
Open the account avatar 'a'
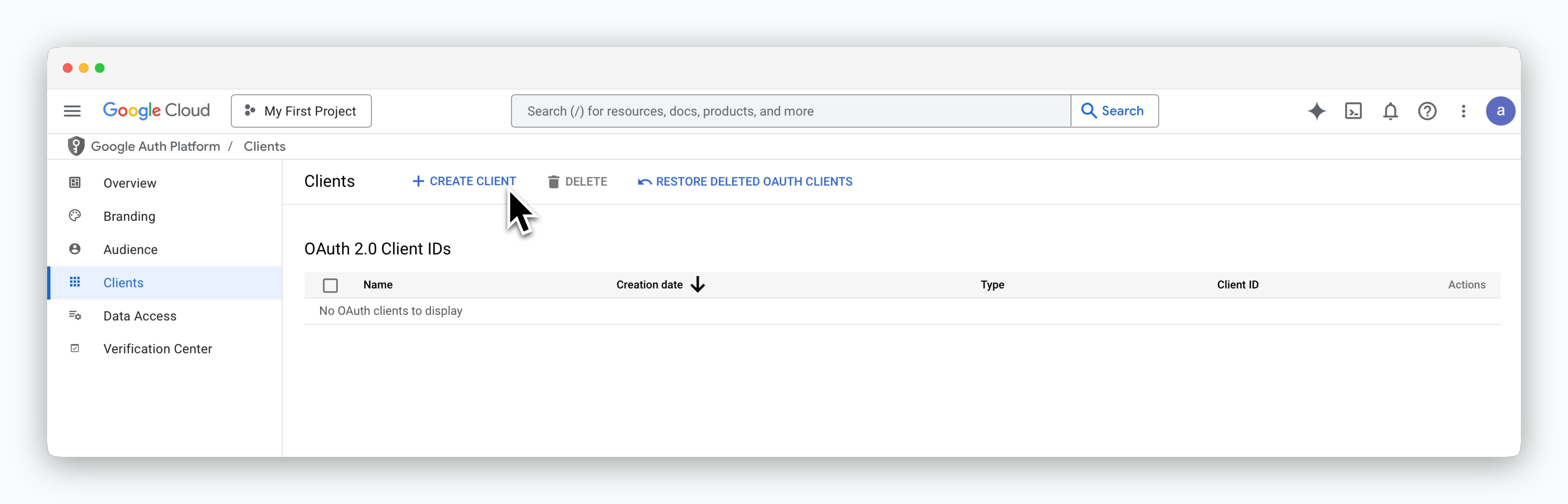1501,111
